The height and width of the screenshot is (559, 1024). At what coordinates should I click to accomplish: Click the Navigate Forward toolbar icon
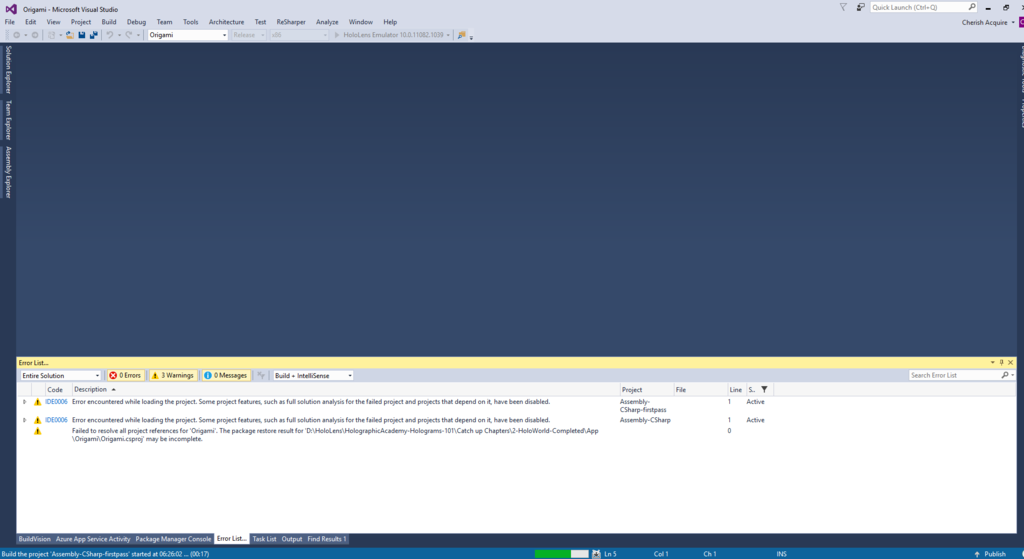[x=35, y=35]
